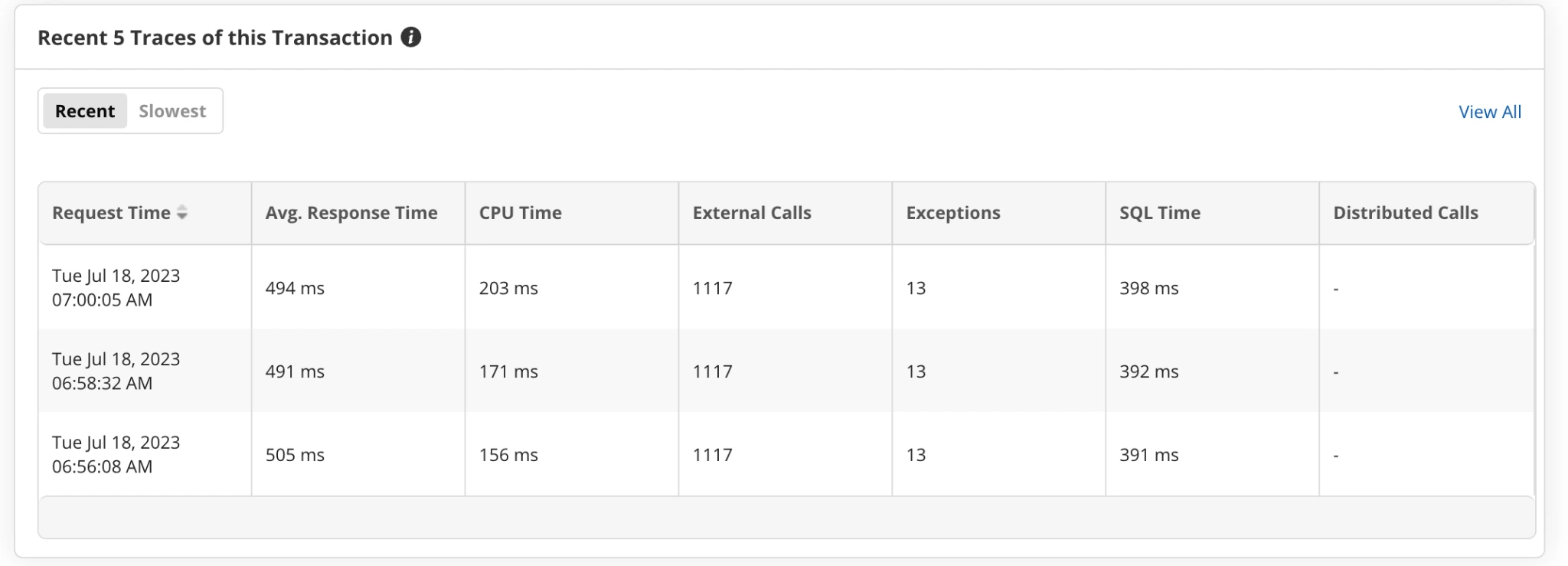Click the Distributed Calls column header
This screenshot has height=566, width=1568.
pos(1406,213)
